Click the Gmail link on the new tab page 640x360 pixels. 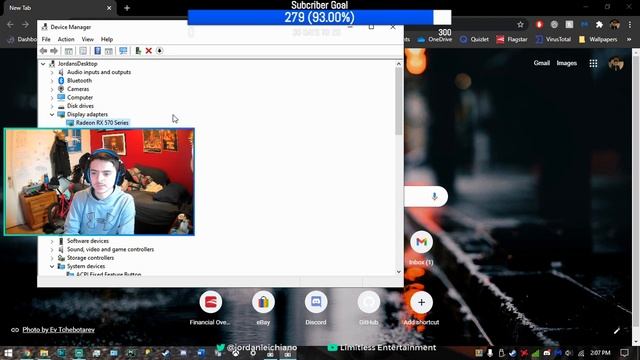[542, 63]
